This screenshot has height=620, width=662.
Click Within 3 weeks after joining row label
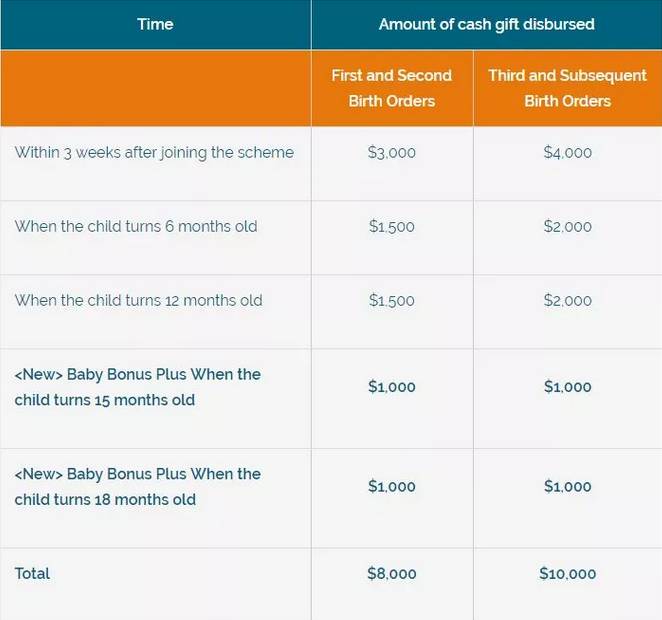click(154, 153)
